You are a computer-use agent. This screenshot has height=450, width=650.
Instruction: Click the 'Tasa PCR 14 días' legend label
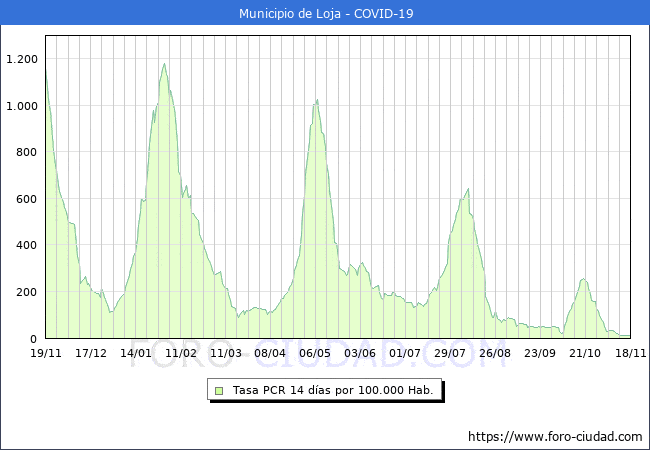pyautogui.click(x=334, y=390)
